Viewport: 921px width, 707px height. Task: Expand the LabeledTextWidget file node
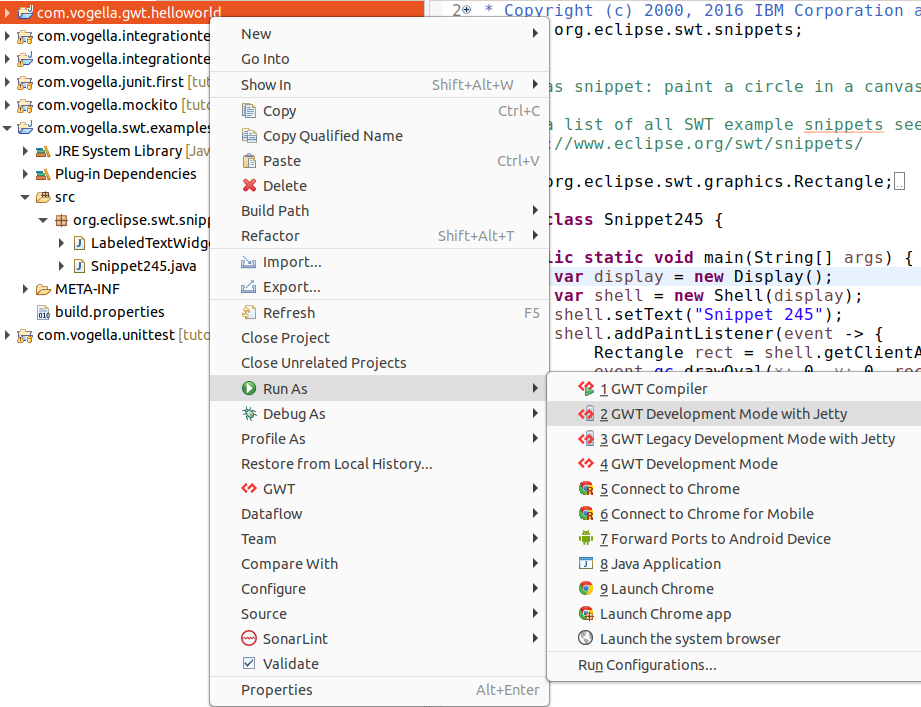click(x=61, y=243)
